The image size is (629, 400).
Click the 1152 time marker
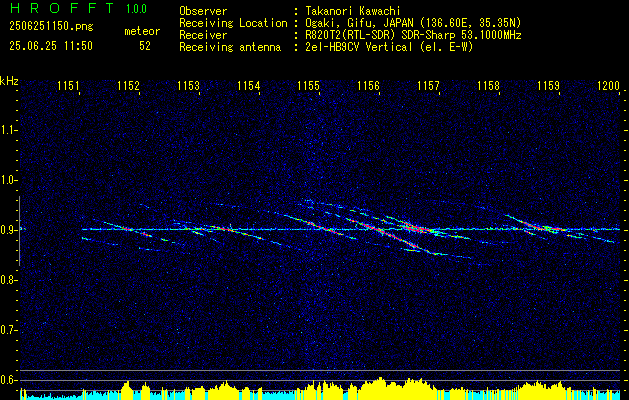coord(128,86)
